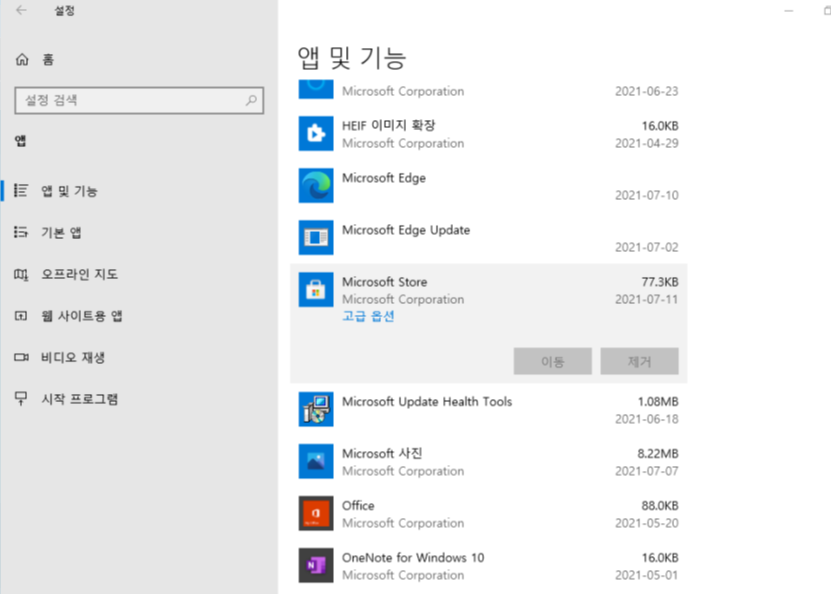Focus the 설정 검색 input field
Screen dimensions: 831x594
click(x=139, y=100)
